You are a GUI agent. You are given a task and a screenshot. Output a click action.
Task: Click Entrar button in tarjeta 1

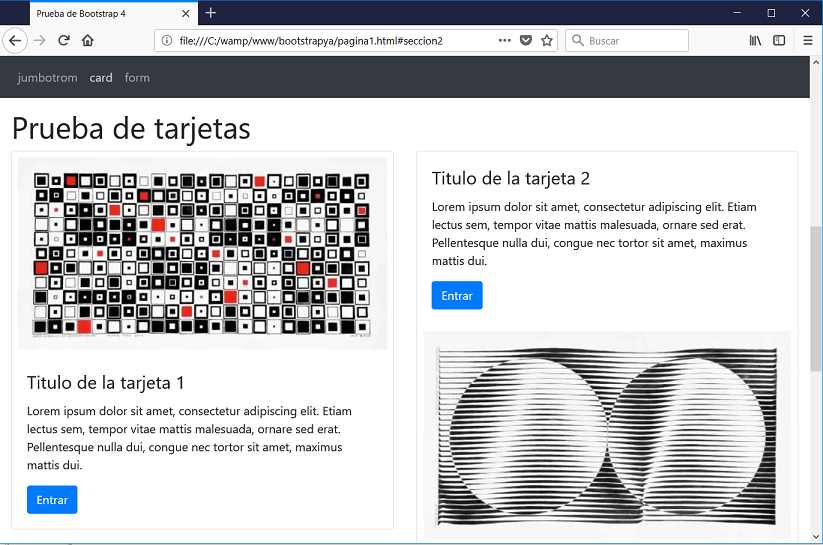click(52, 500)
